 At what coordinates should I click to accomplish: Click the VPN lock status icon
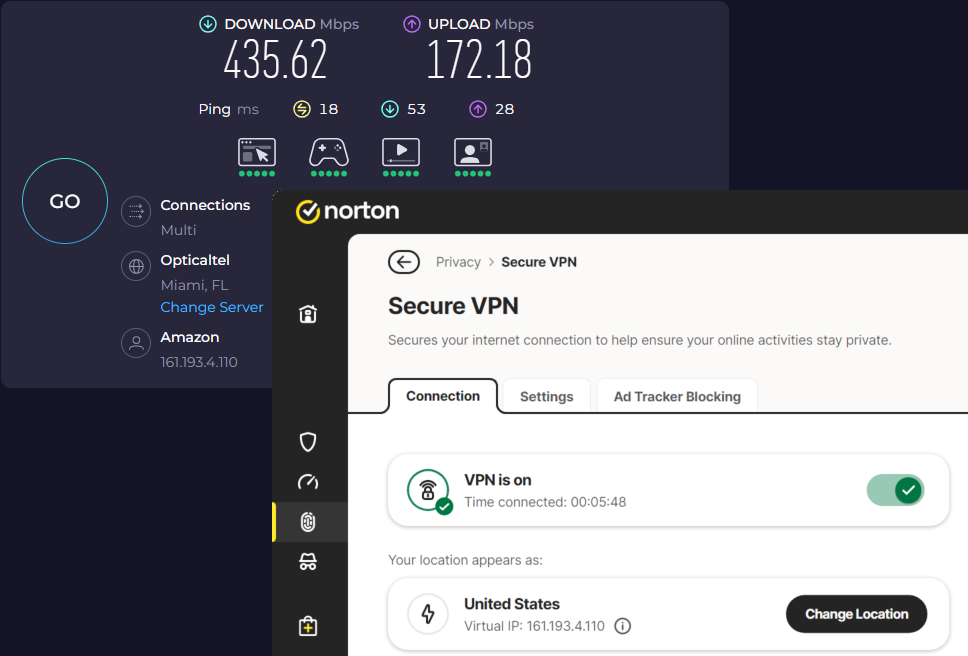(428, 491)
